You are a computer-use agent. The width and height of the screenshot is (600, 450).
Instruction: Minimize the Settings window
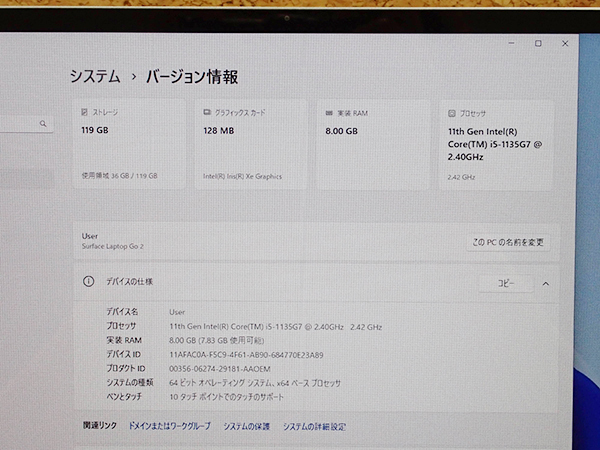(511, 43)
